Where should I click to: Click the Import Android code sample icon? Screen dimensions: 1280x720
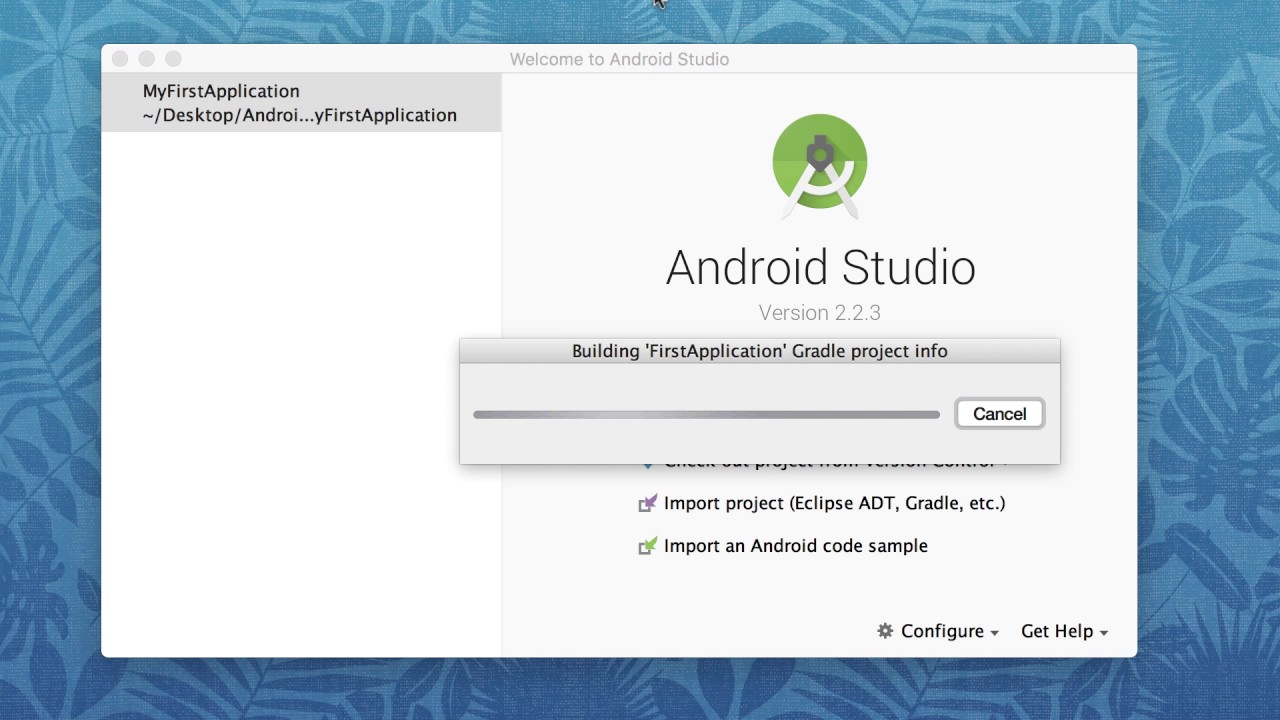(x=648, y=546)
